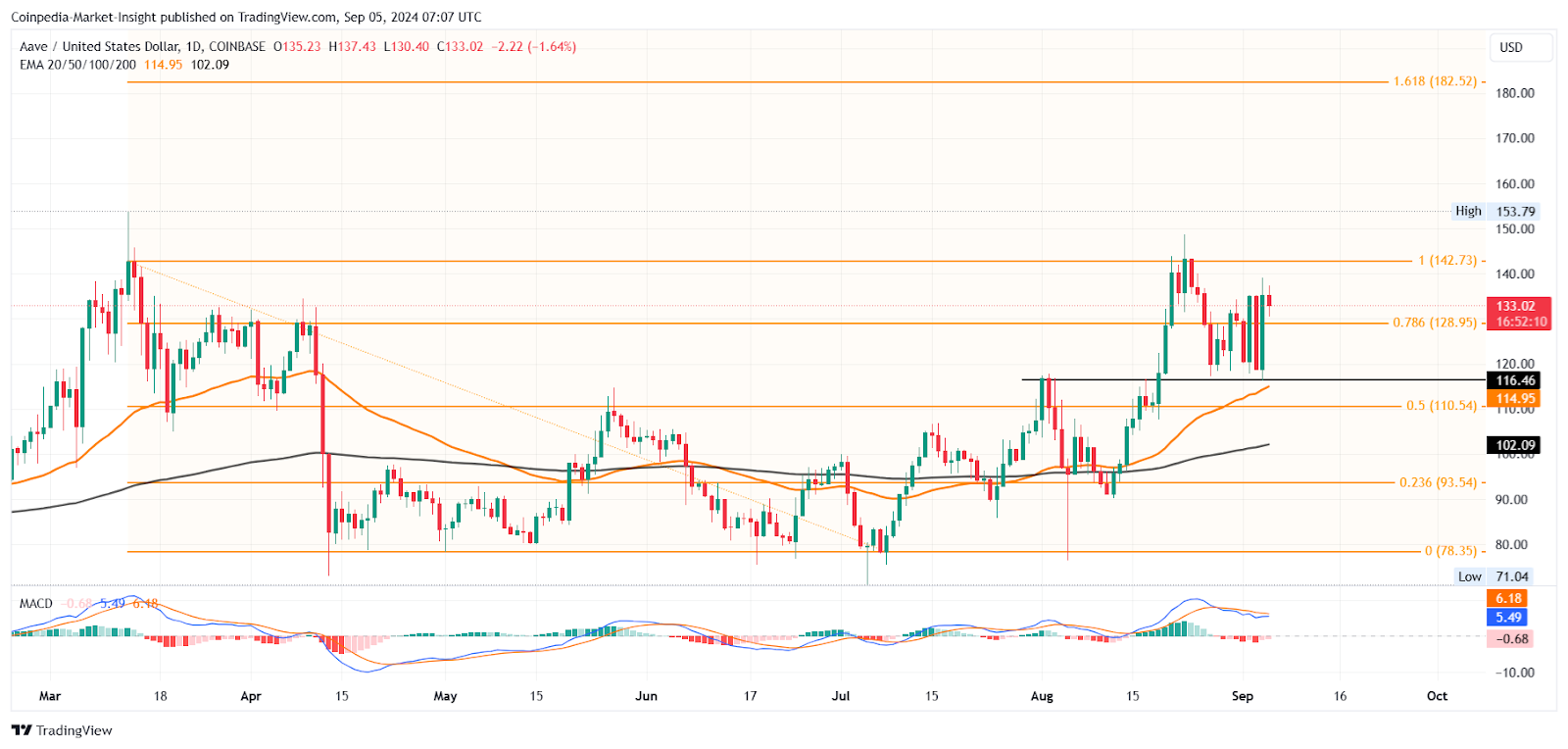Click the 114.95 EMA value in the legend
The height and width of the screenshot is (749, 1568).
tap(164, 65)
